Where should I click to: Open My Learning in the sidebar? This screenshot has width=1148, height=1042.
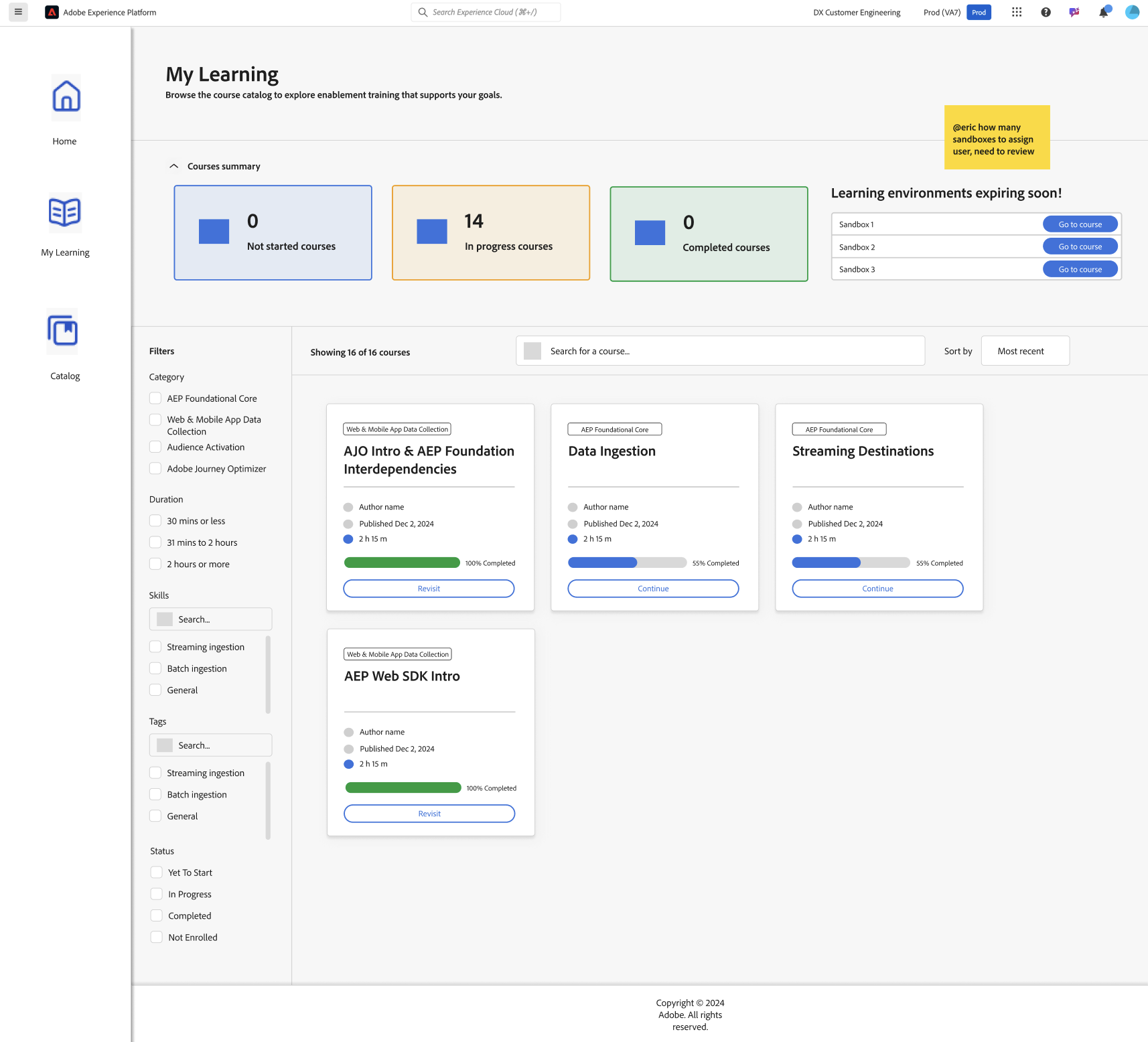click(65, 252)
